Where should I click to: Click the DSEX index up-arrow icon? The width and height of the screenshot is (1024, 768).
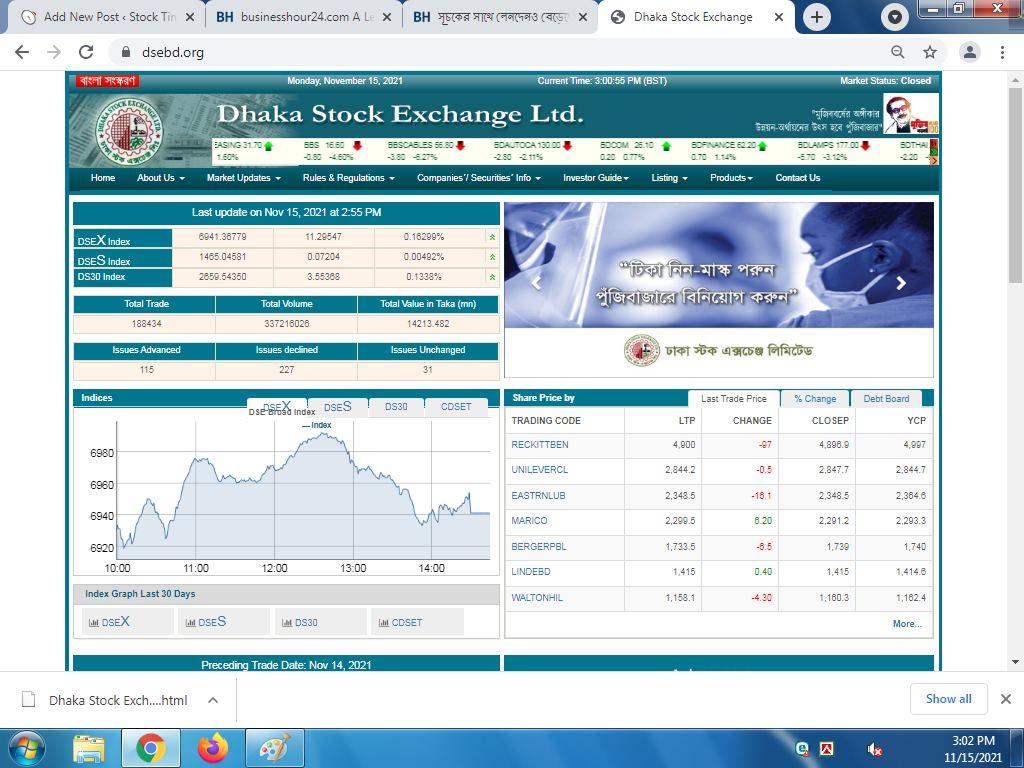(x=492, y=237)
